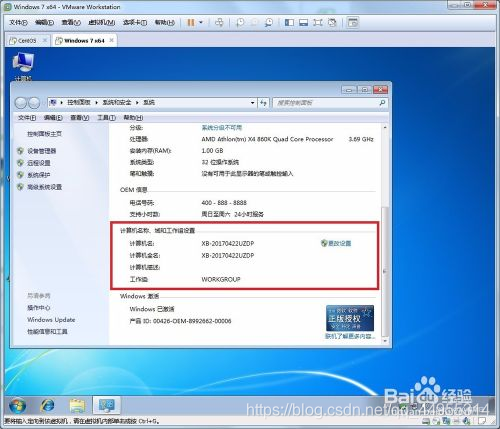This screenshot has height=429, width=500.
Task: Click the VMware suspend (pause) toolbar button
Action: 191,23
